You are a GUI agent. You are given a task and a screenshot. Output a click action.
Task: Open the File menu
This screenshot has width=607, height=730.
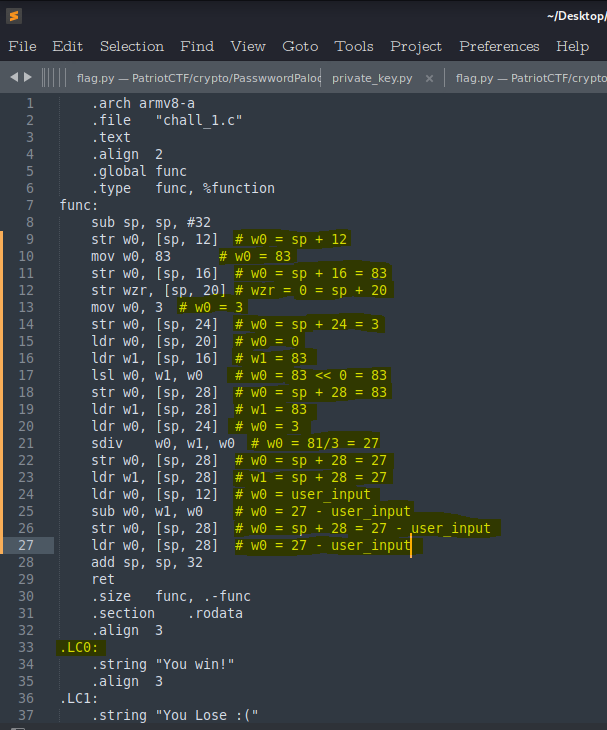coord(22,46)
